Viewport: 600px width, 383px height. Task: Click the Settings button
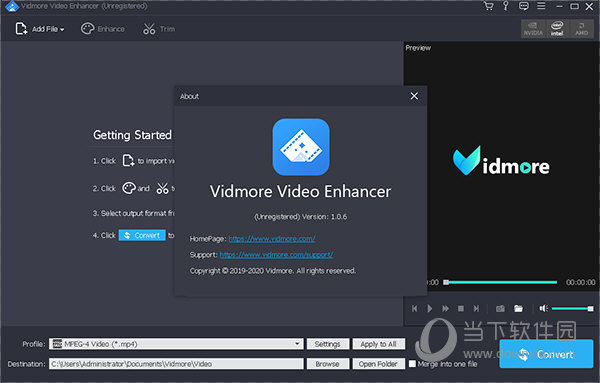328,344
